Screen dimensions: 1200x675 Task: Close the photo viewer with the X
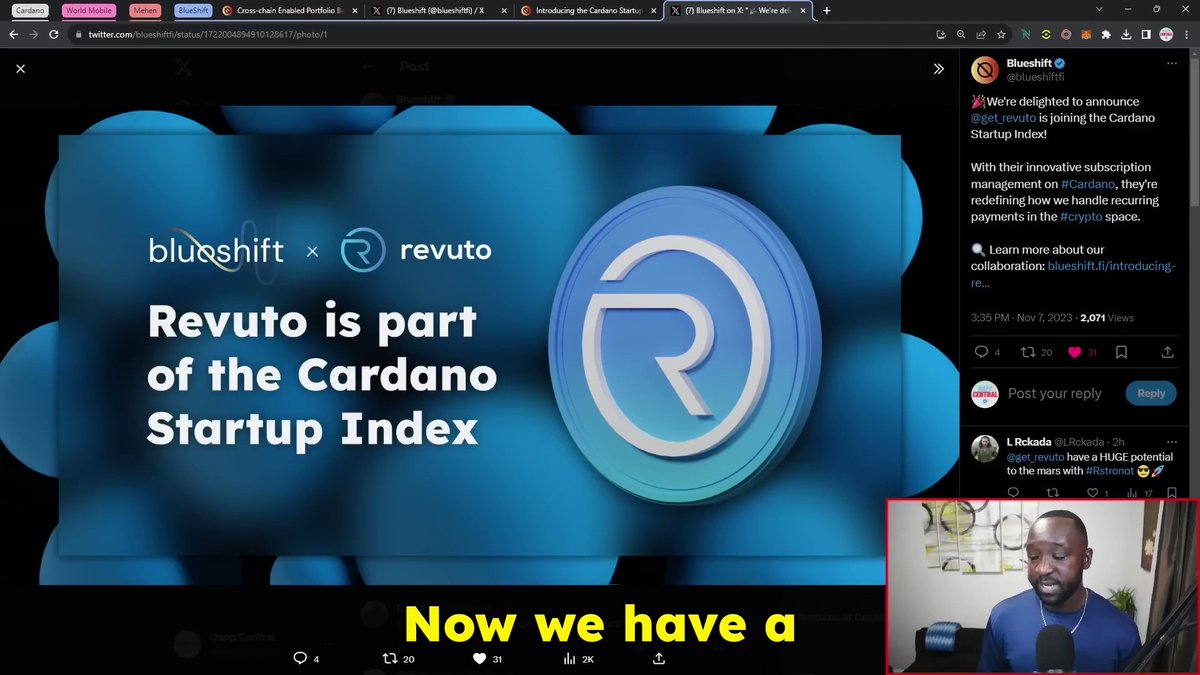tap(20, 69)
